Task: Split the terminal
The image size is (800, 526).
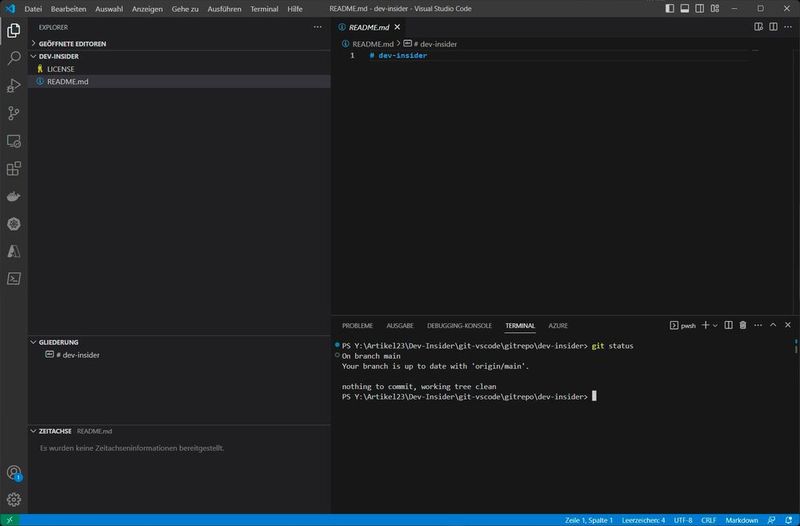Action: [x=729, y=325]
